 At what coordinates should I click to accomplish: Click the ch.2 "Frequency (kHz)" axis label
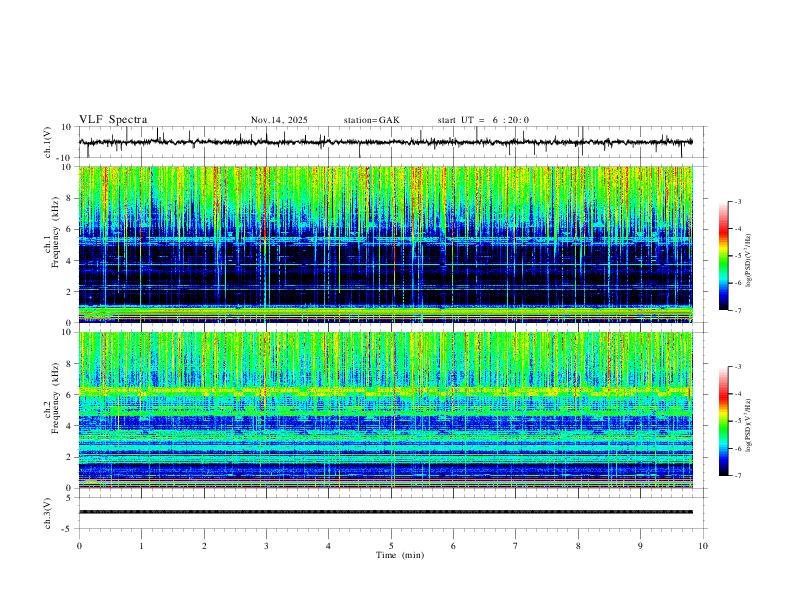[x=55, y=398]
